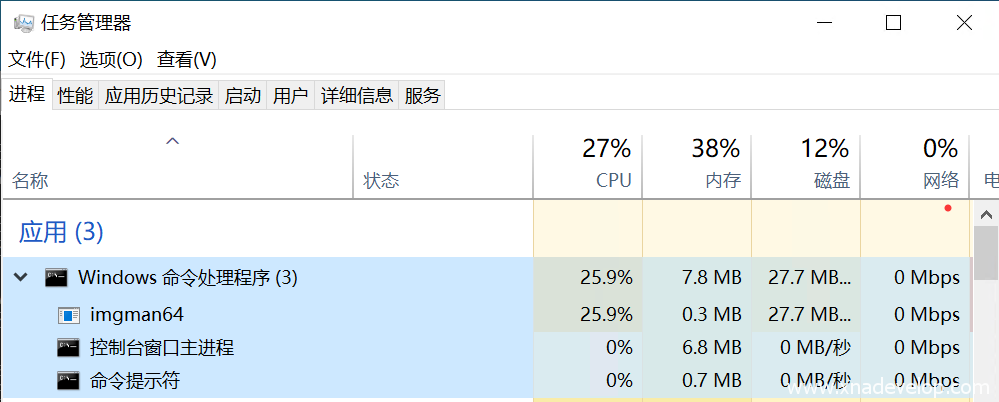Viewport: 999px width, 402px height.
Task: Click the Windows 命令处理程序 console icon
Action: 56,278
